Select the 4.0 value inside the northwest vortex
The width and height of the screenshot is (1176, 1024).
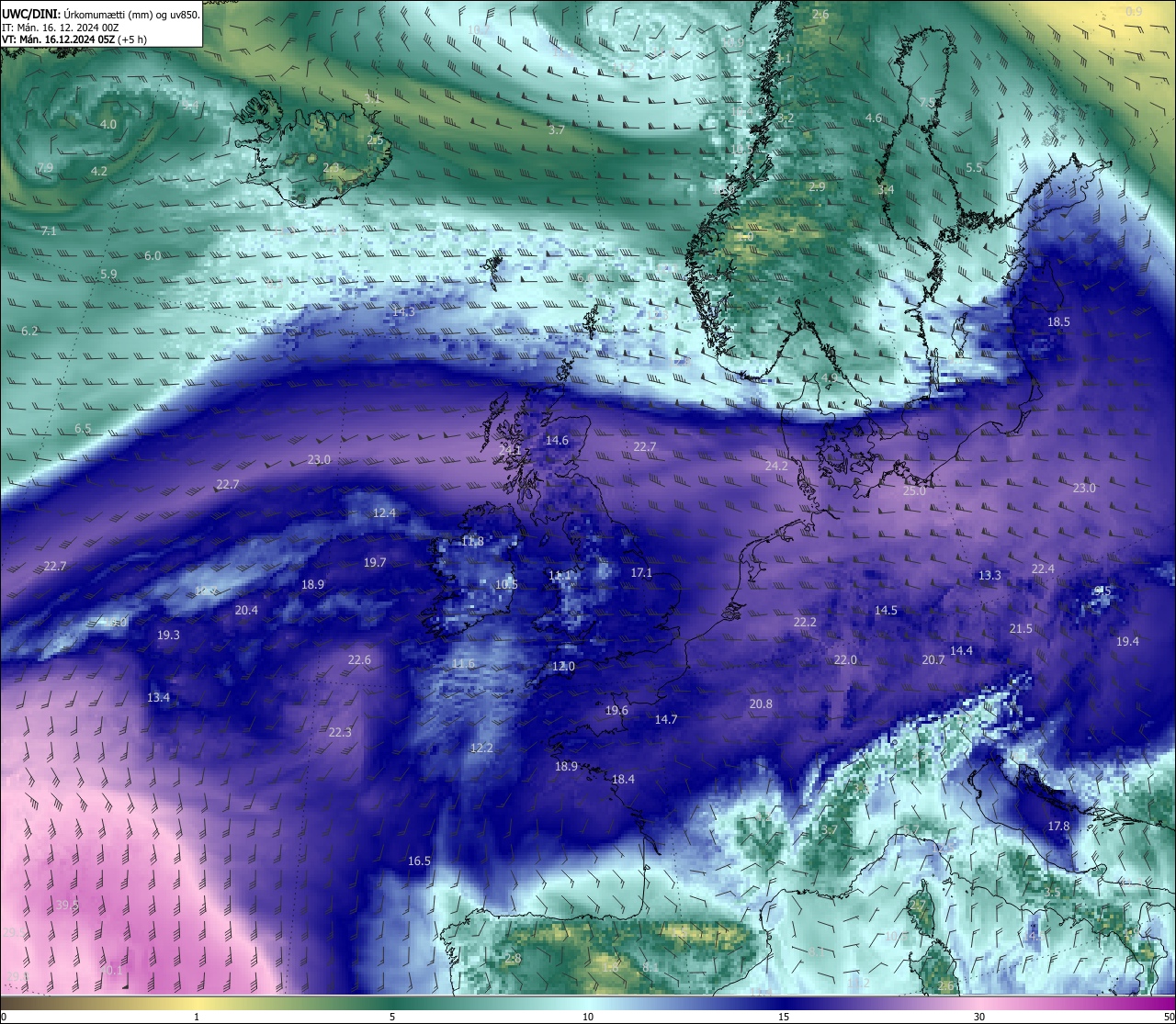(x=108, y=125)
